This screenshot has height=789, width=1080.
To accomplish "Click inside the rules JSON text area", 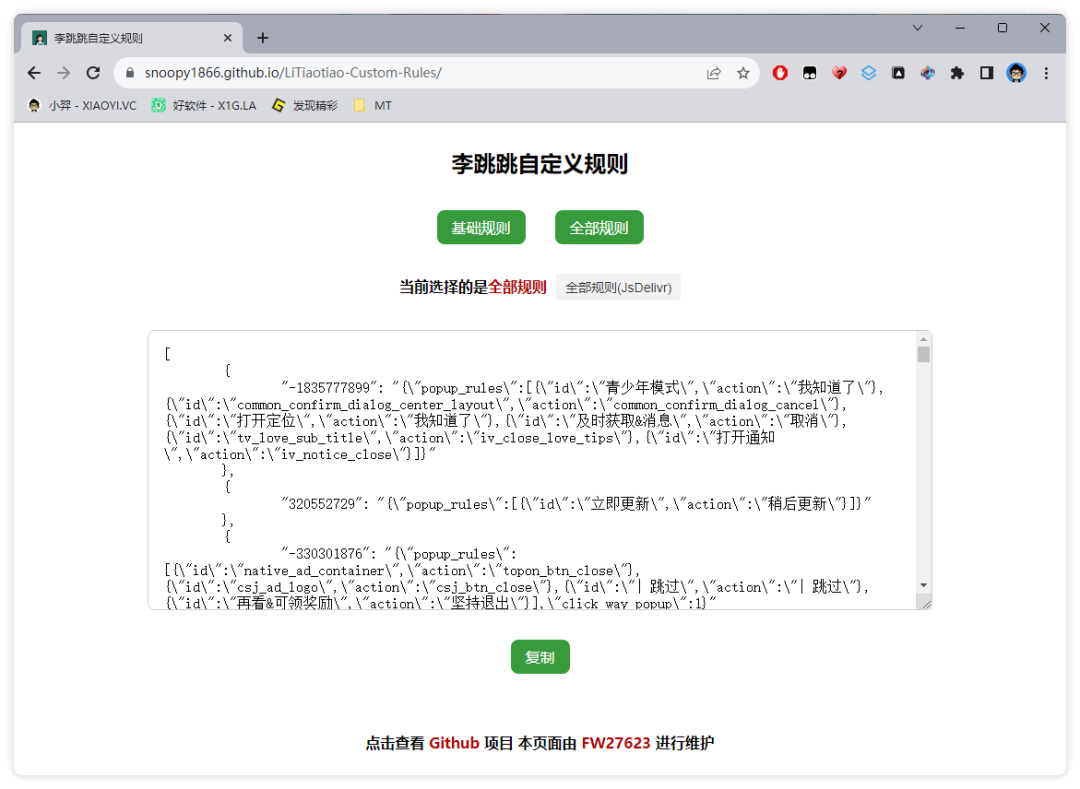I will point(533,470).
